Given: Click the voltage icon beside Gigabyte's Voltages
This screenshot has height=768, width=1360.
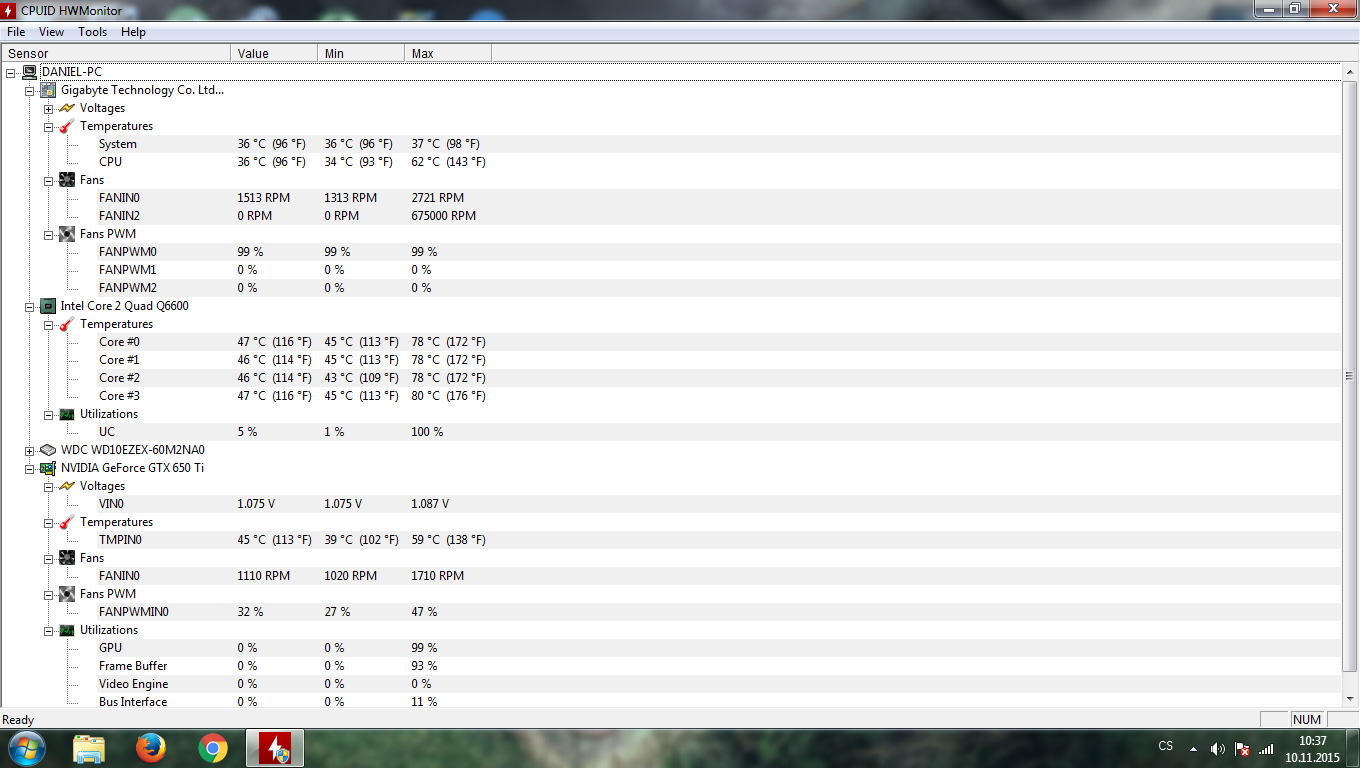Looking at the screenshot, I should tap(67, 108).
